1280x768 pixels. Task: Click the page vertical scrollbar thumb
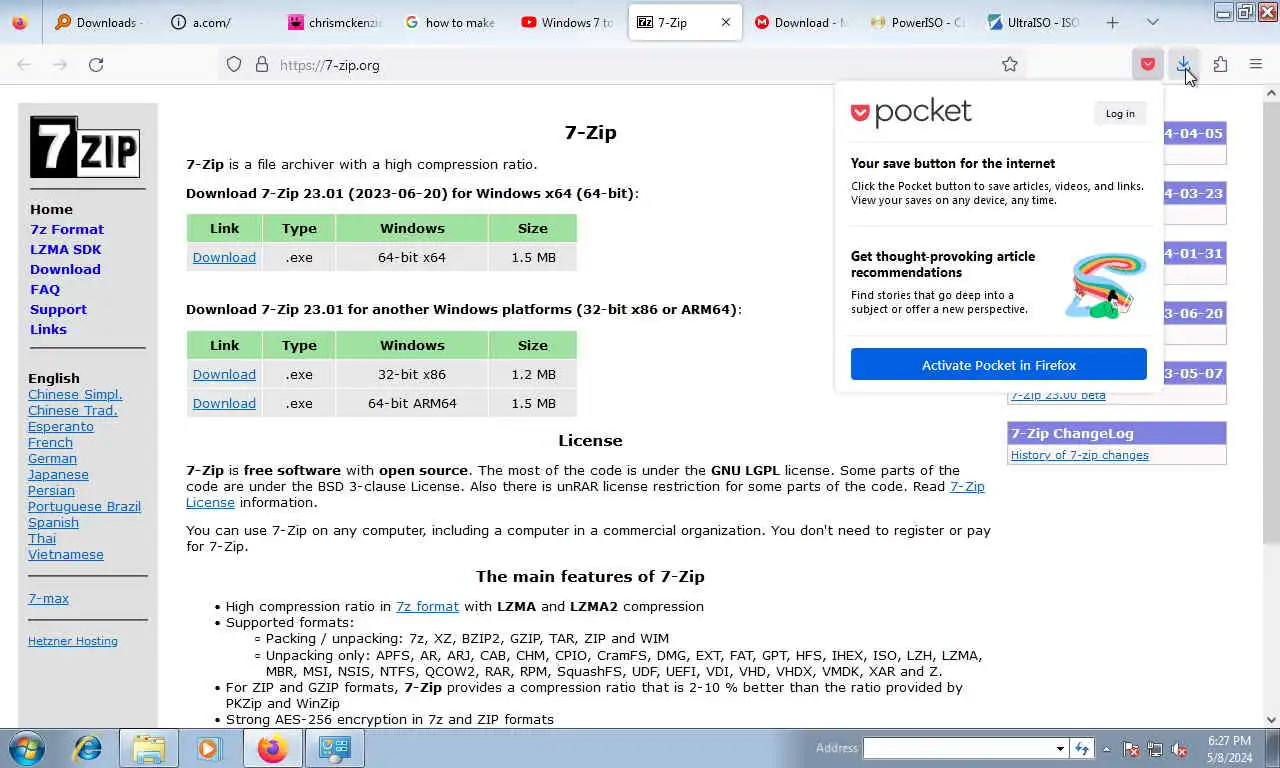1271,324
